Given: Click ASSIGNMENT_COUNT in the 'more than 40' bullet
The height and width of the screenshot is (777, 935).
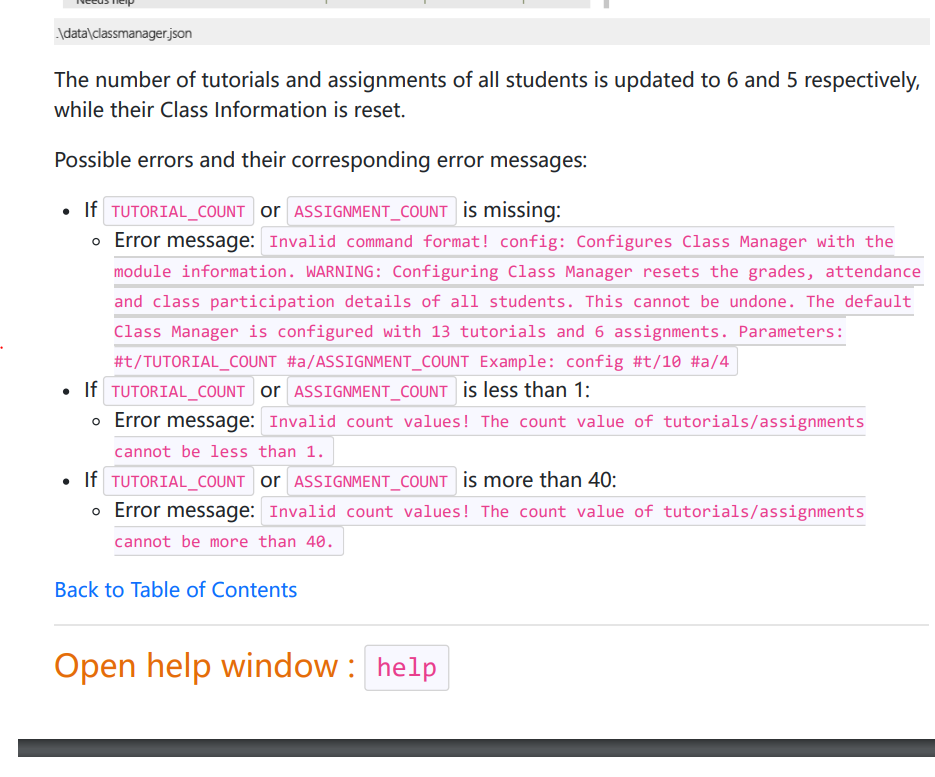Looking at the screenshot, I should (371, 481).
